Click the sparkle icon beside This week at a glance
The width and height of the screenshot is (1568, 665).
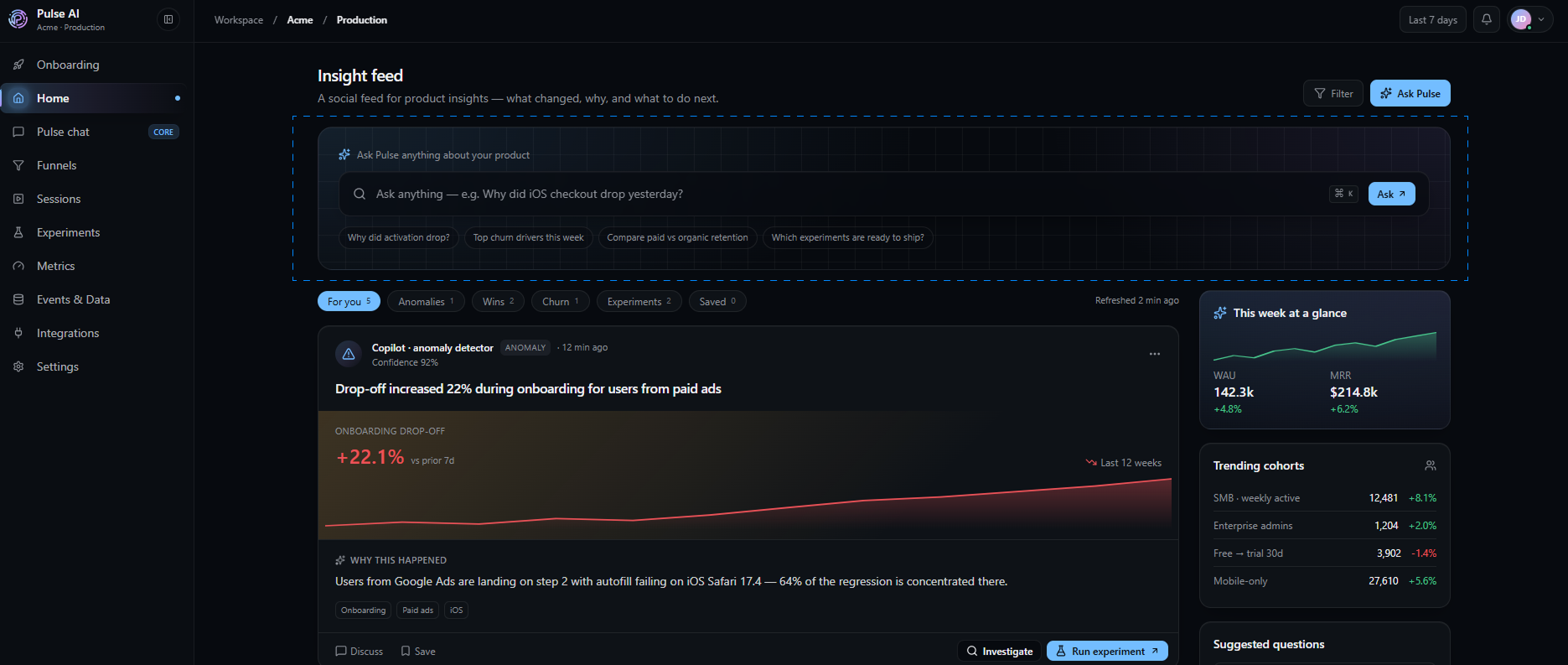coord(1220,313)
